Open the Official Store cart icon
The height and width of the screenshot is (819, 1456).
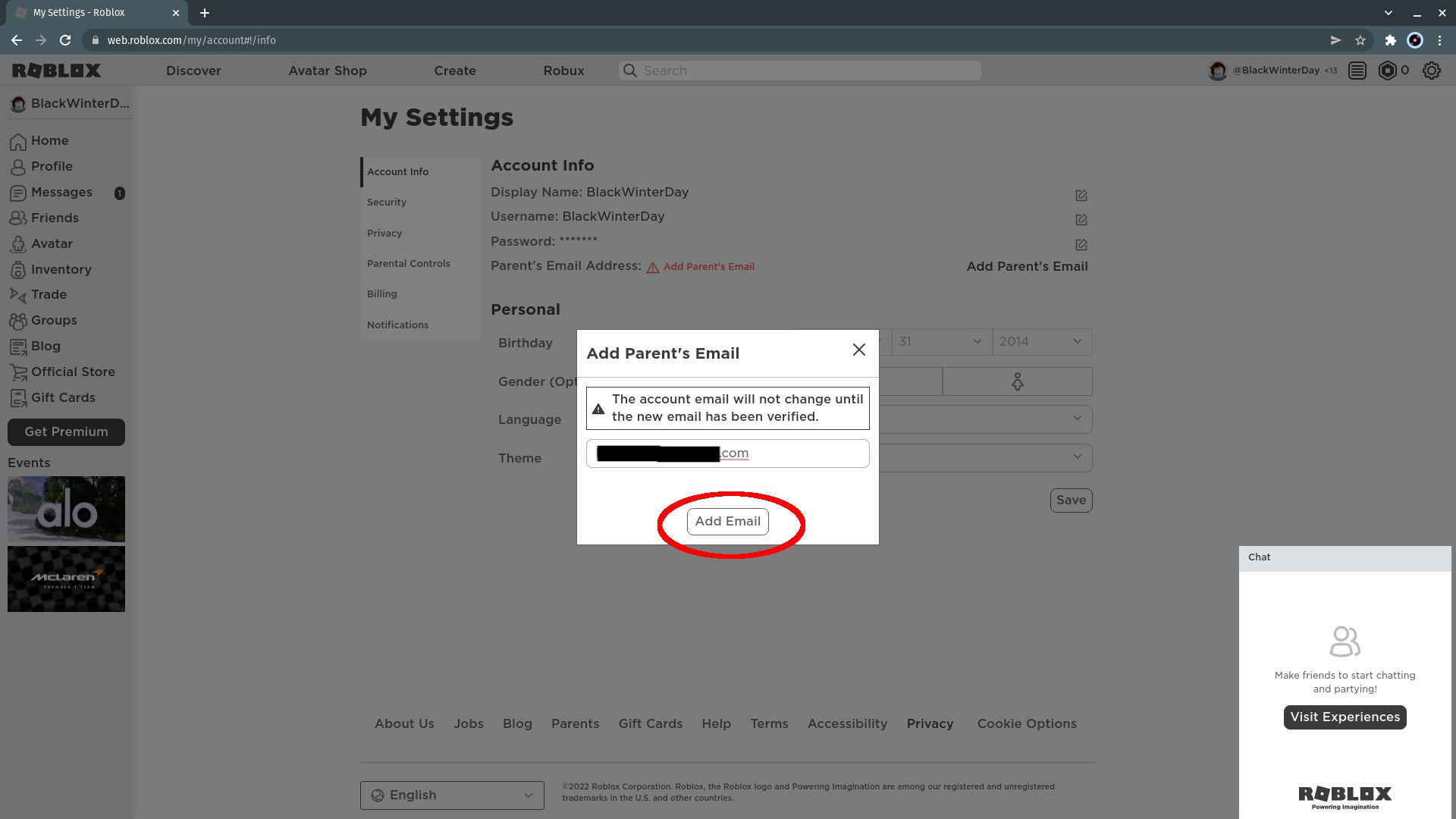point(18,372)
